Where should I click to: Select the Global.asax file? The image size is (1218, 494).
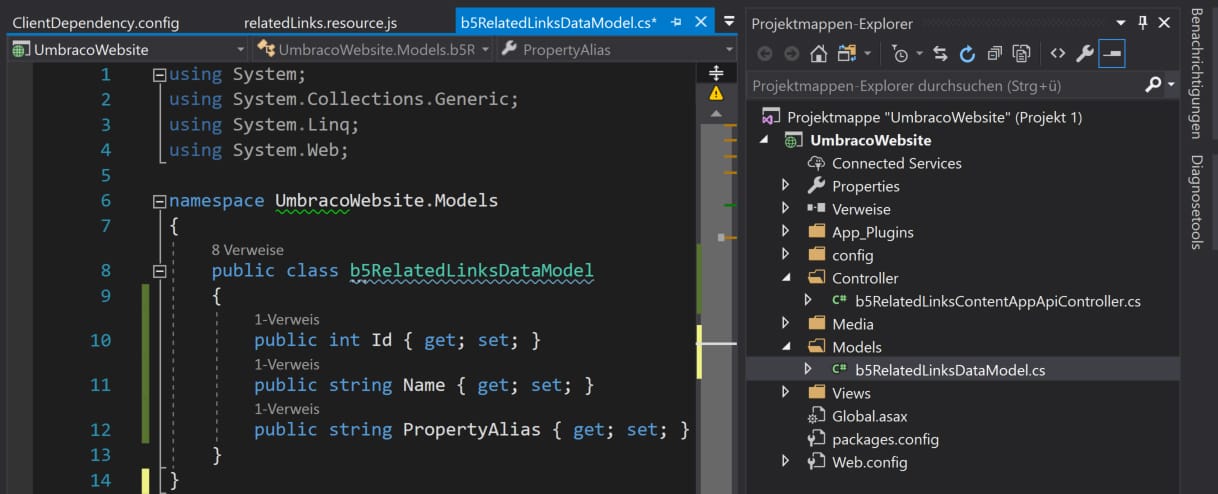click(x=870, y=416)
